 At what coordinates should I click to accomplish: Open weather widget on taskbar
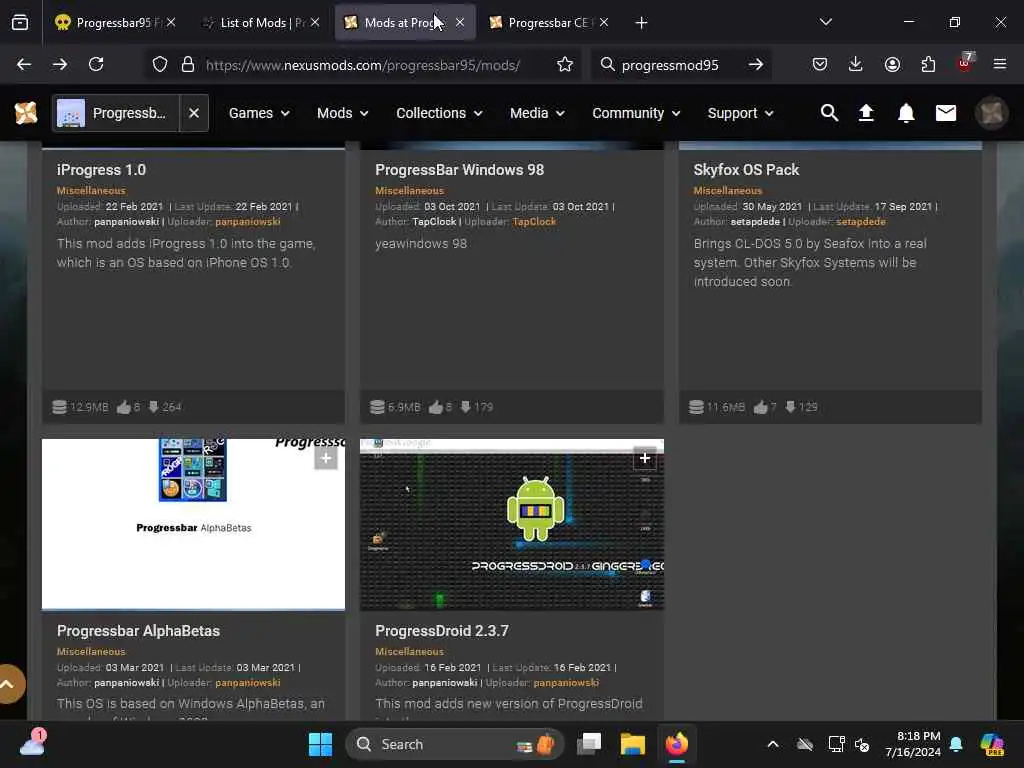click(x=33, y=744)
